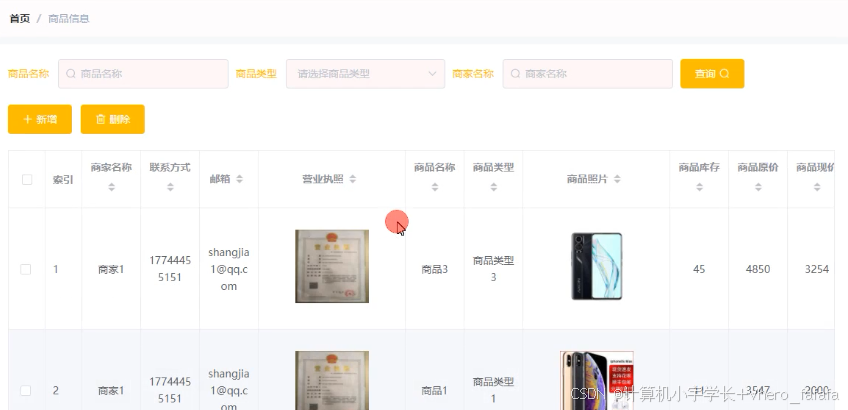Click the current price 3254
Screen dimensions: 848x410
click(817, 269)
